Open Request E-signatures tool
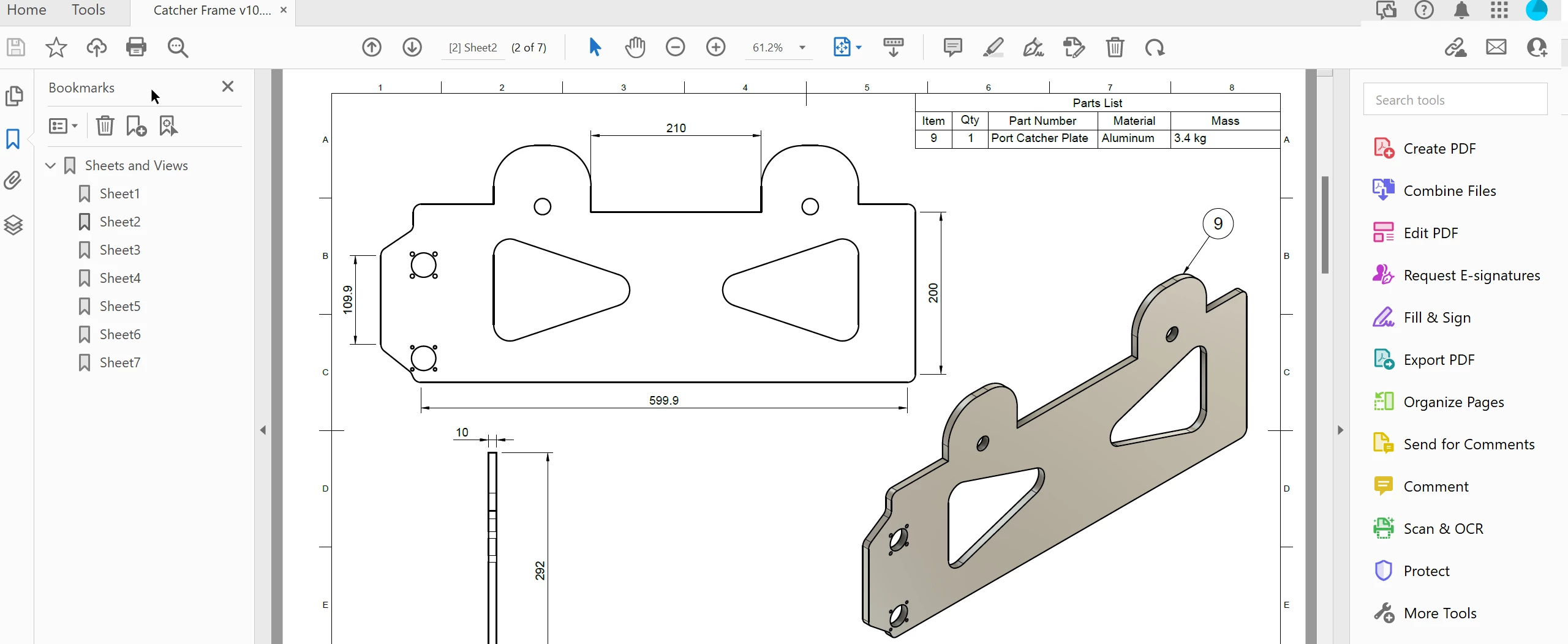 [x=1457, y=275]
